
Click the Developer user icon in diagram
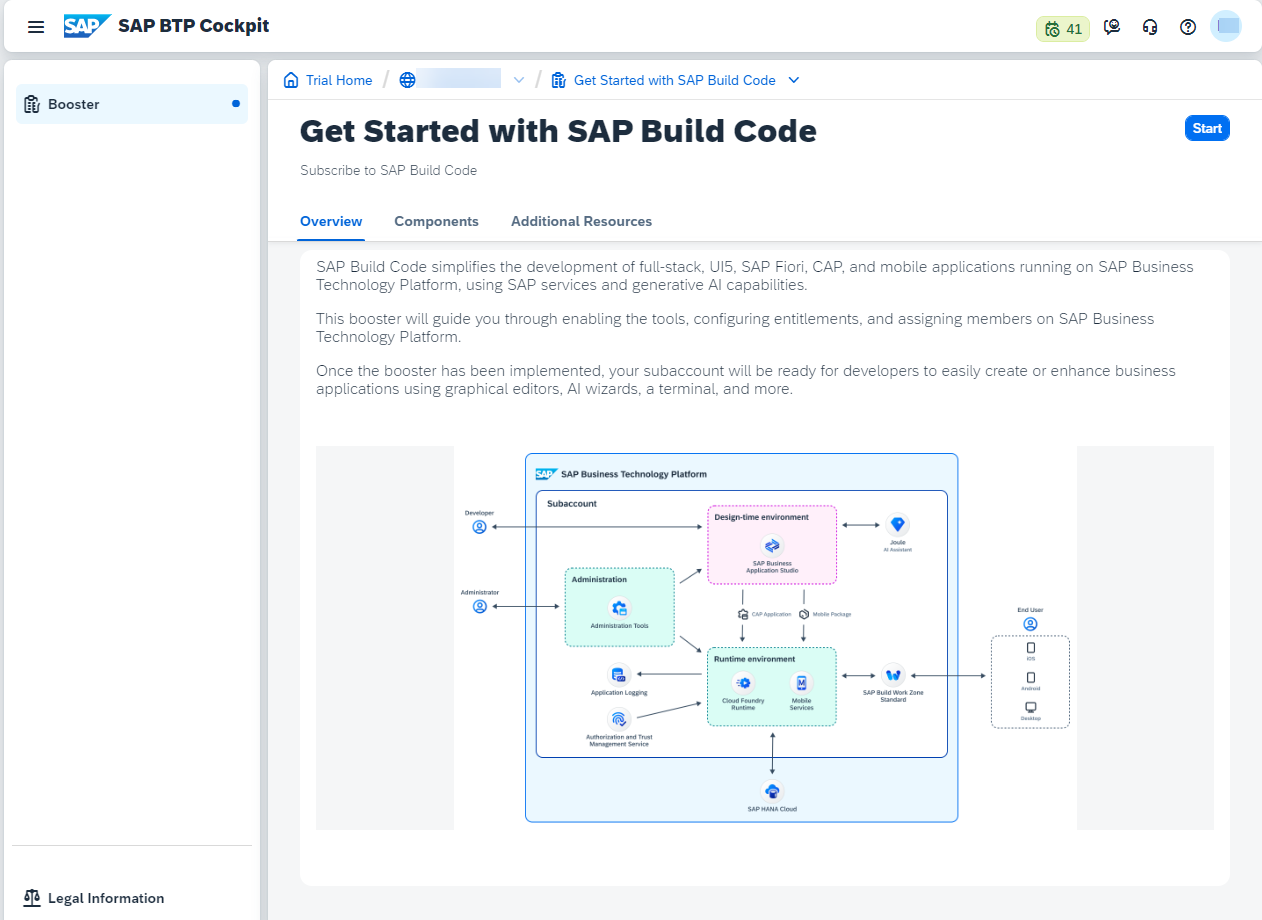click(x=479, y=527)
